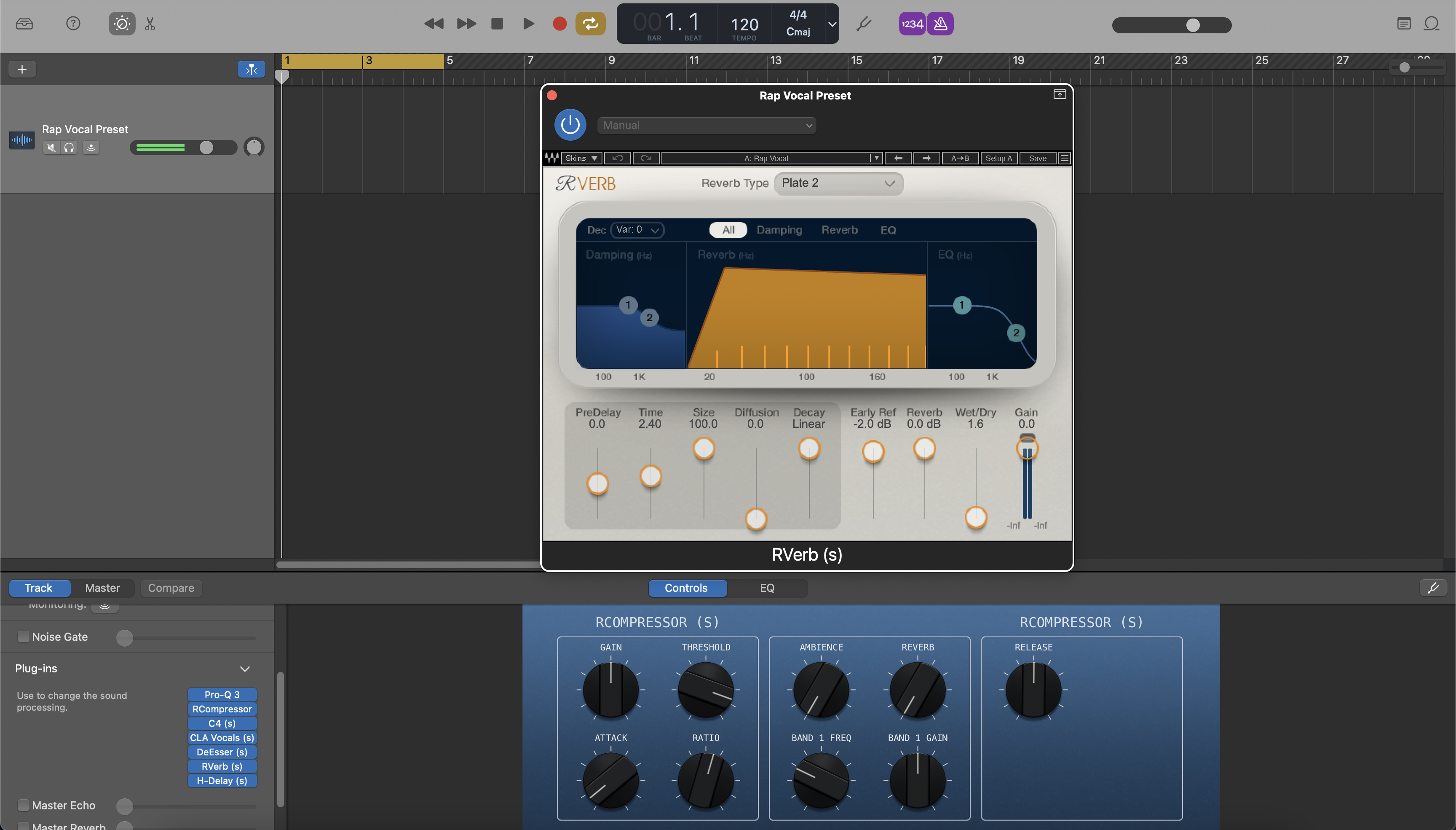This screenshot has width=1456, height=830.
Task: Open the Manual preset dropdown
Action: (706, 125)
